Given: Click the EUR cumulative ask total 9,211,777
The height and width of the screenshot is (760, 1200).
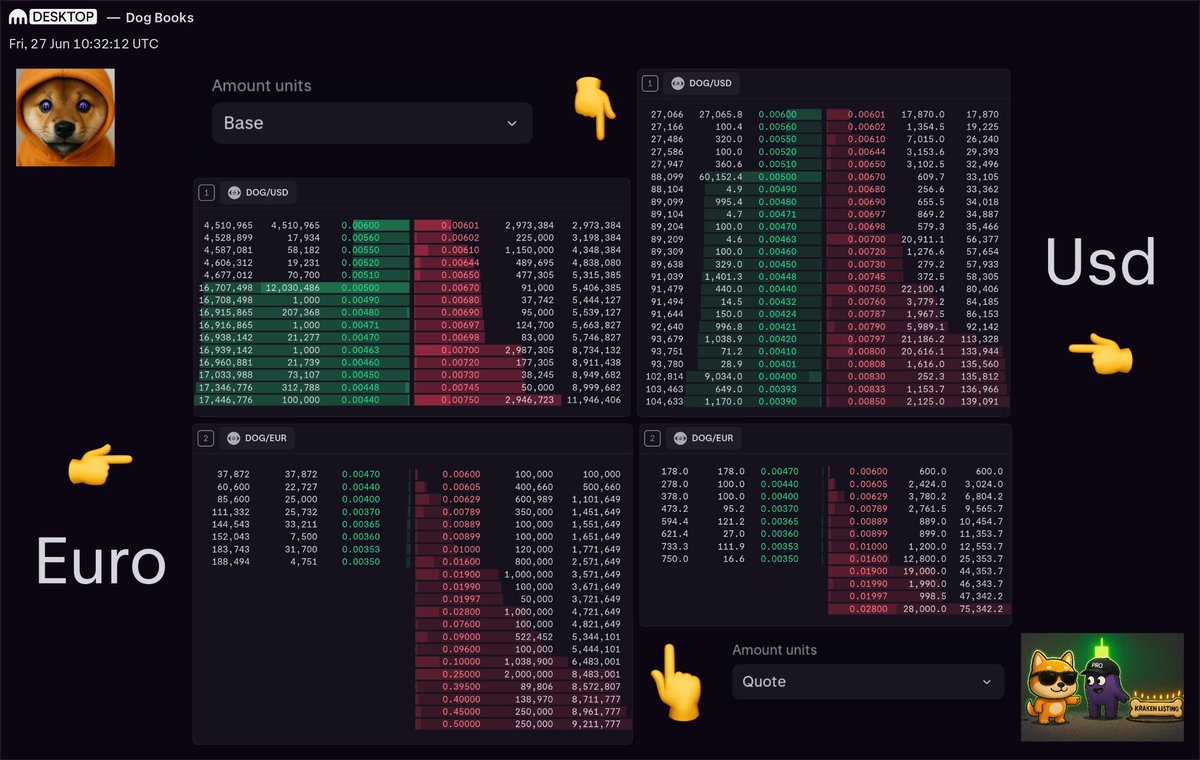Looking at the screenshot, I should pyautogui.click(x=597, y=724).
